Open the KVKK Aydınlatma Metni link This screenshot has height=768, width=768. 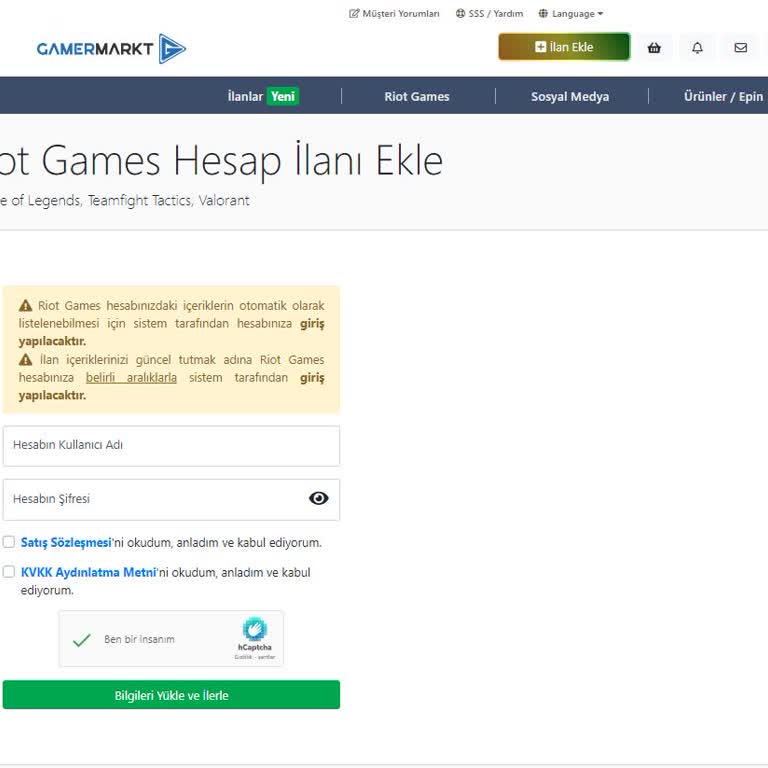pos(89,572)
